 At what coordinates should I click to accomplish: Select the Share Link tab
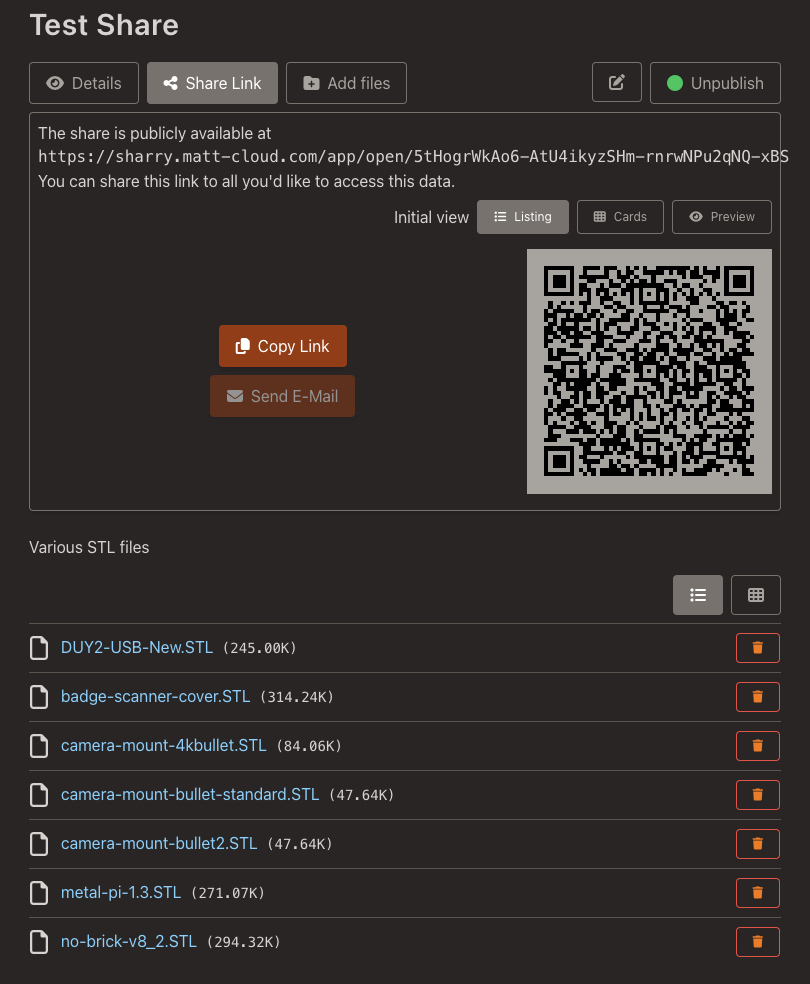coord(212,83)
